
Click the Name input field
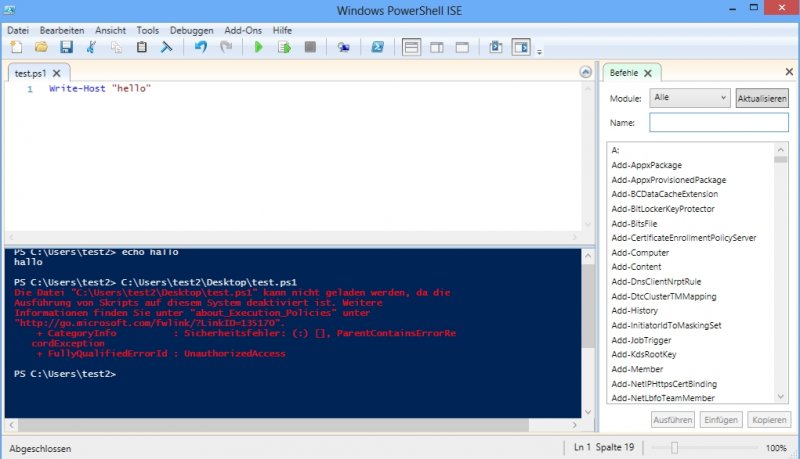[718, 122]
